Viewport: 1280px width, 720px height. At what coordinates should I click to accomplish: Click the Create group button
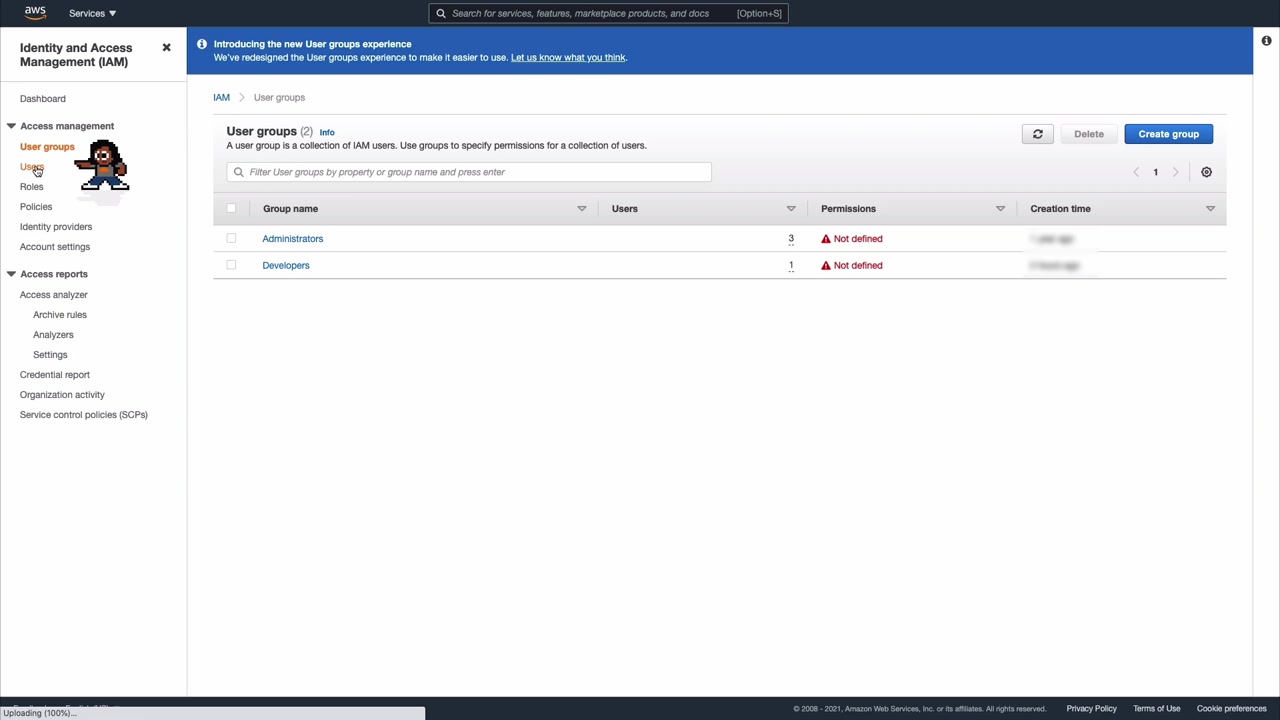tap(1168, 134)
